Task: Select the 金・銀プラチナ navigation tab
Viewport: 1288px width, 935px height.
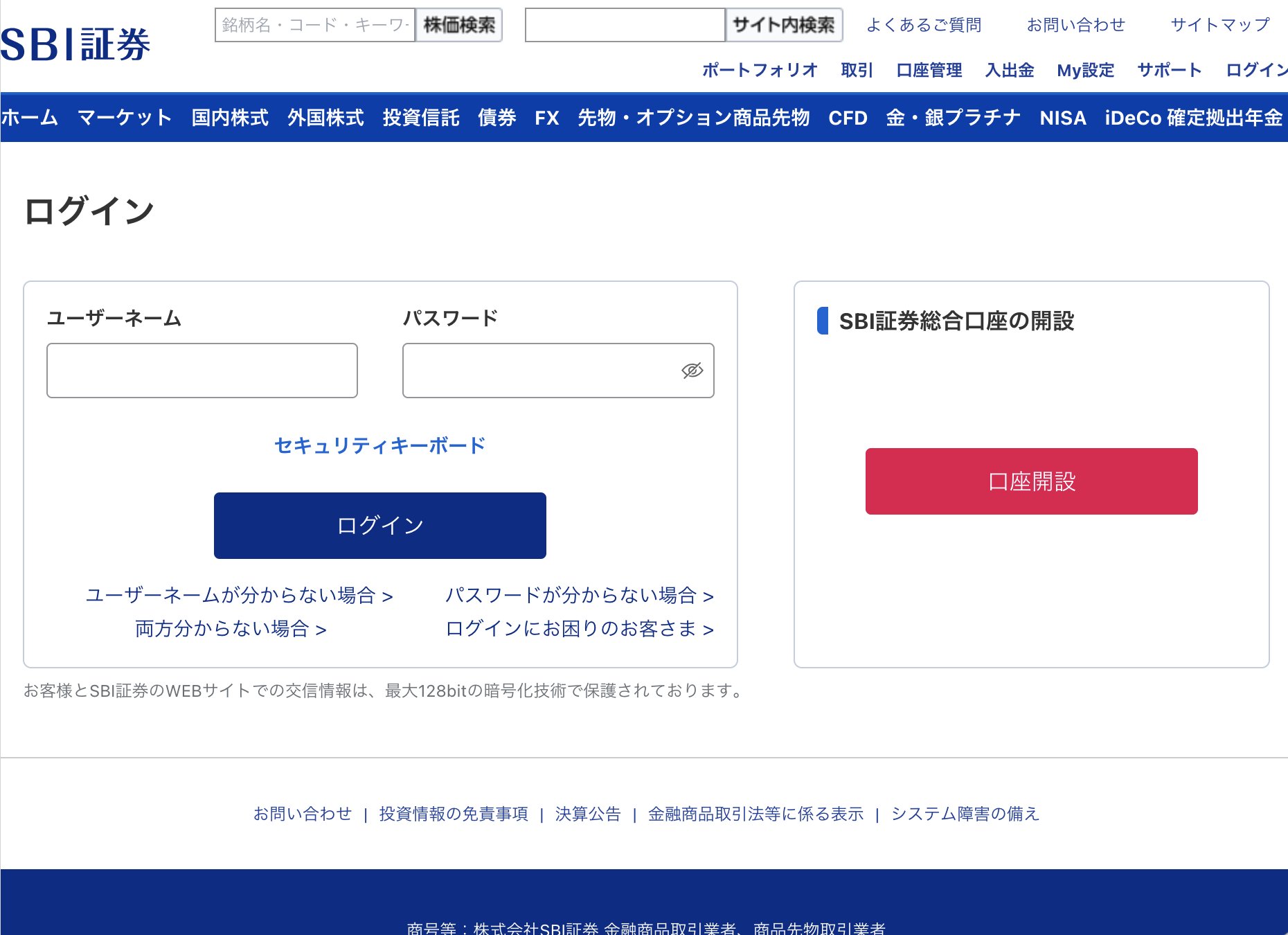Action: click(954, 118)
